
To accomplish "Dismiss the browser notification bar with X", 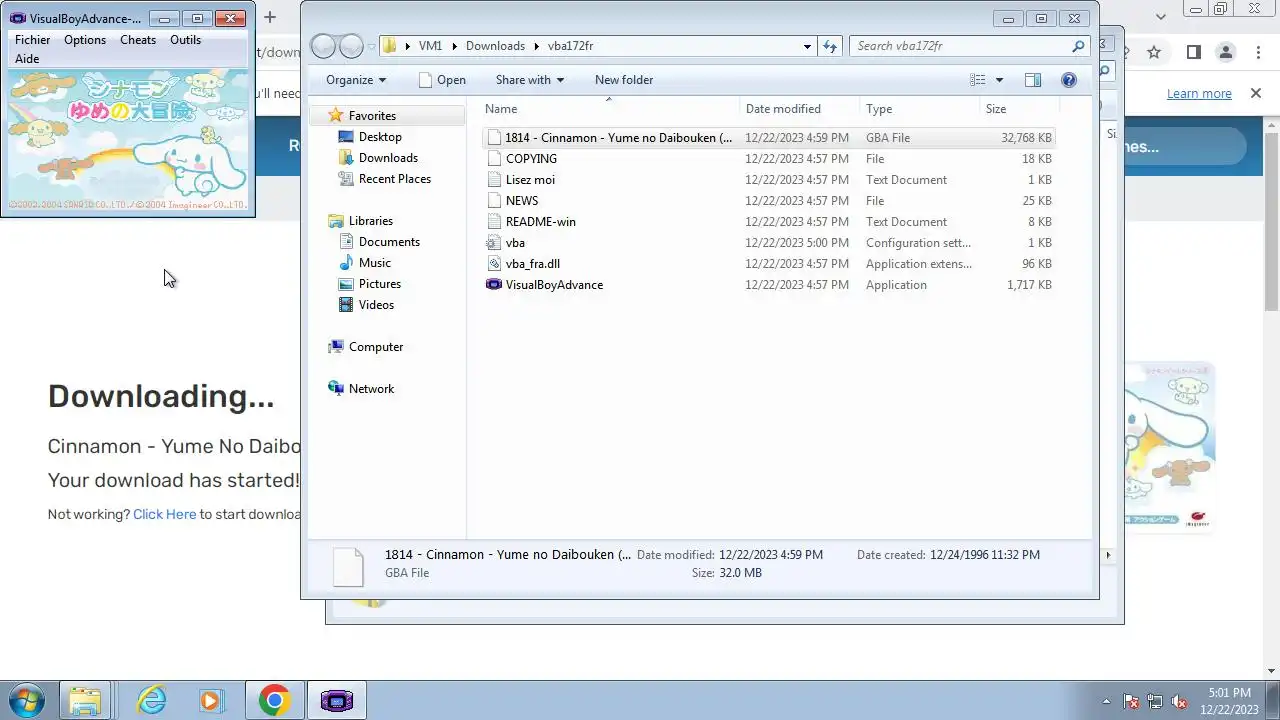I will (x=1255, y=93).
